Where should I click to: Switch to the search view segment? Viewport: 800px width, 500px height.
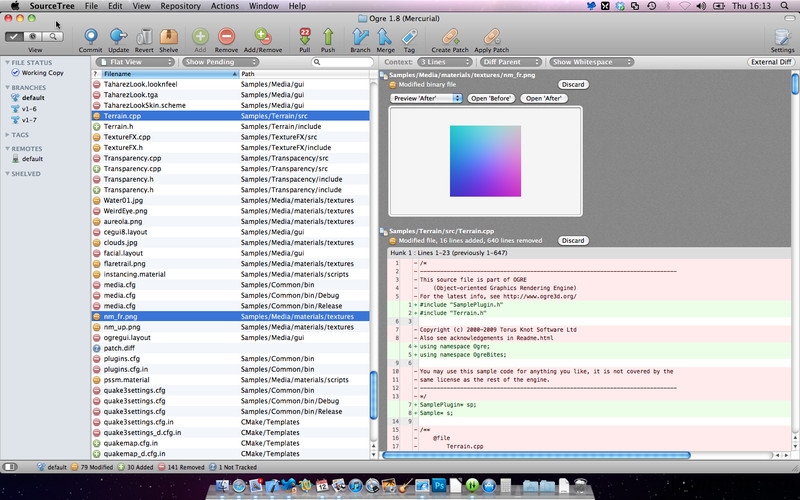(55, 36)
